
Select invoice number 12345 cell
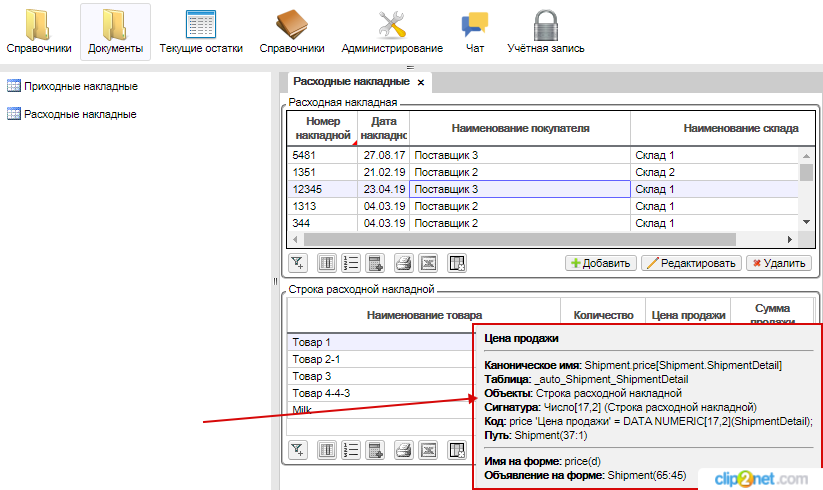pyautogui.click(x=323, y=189)
